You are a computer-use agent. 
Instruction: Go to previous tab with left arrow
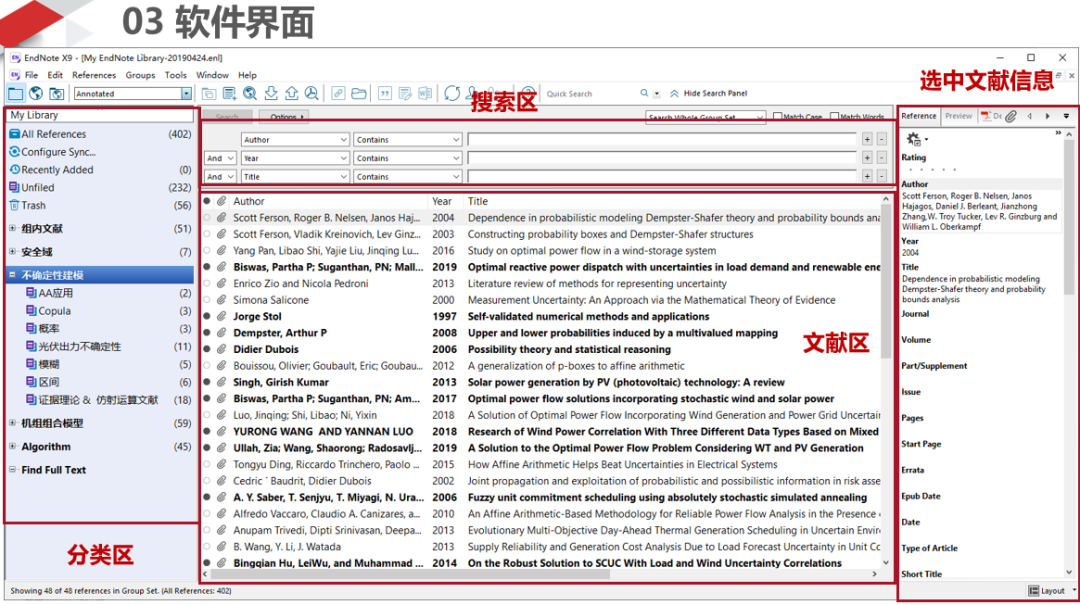1030,116
